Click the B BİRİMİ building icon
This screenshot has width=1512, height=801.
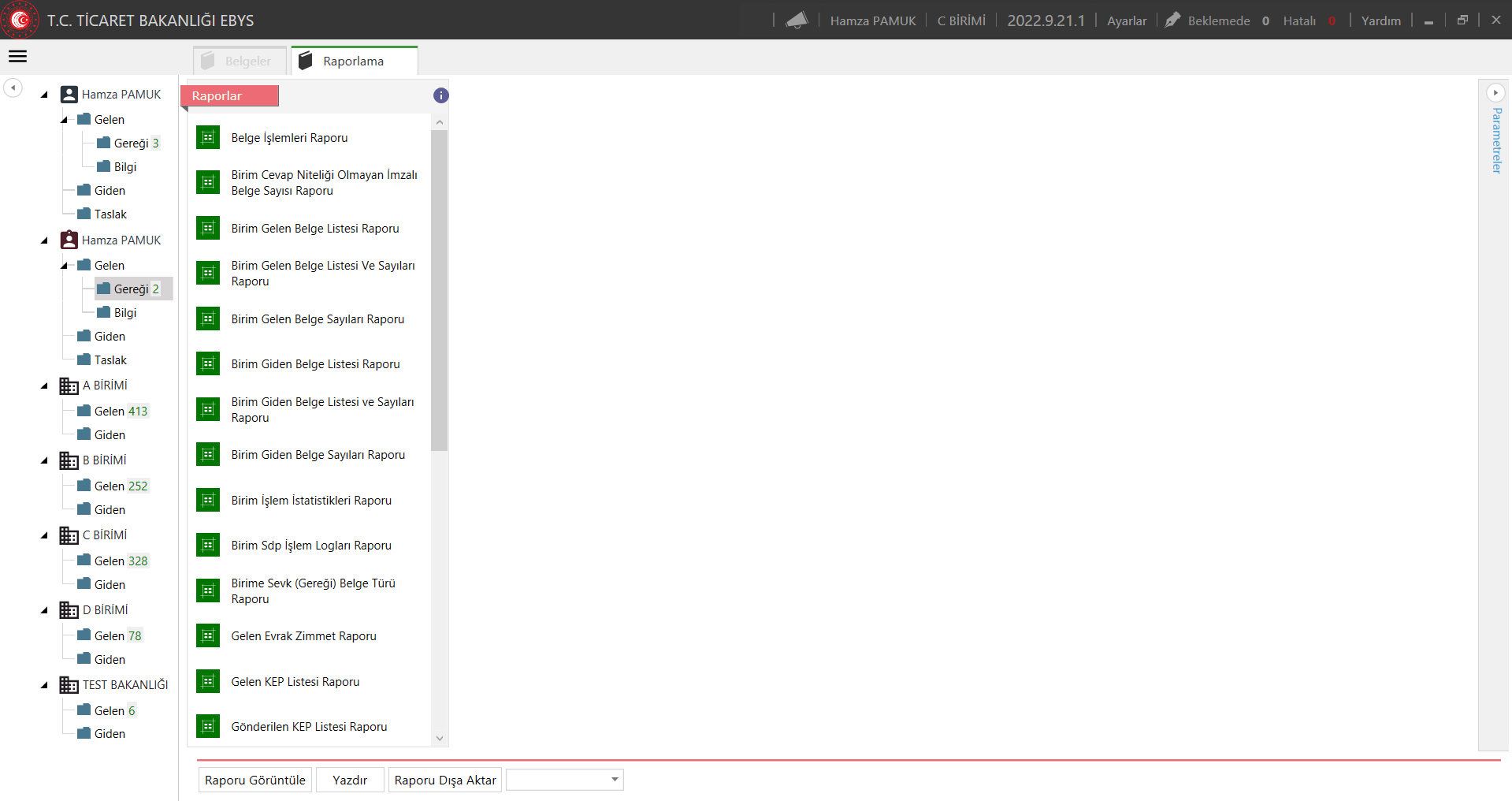point(69,460)
